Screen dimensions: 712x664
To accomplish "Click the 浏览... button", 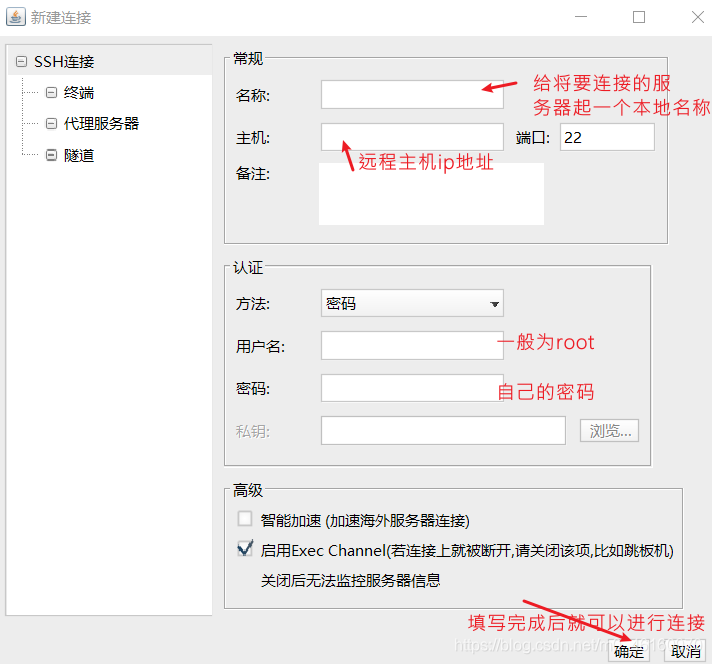I will [609, 431].
